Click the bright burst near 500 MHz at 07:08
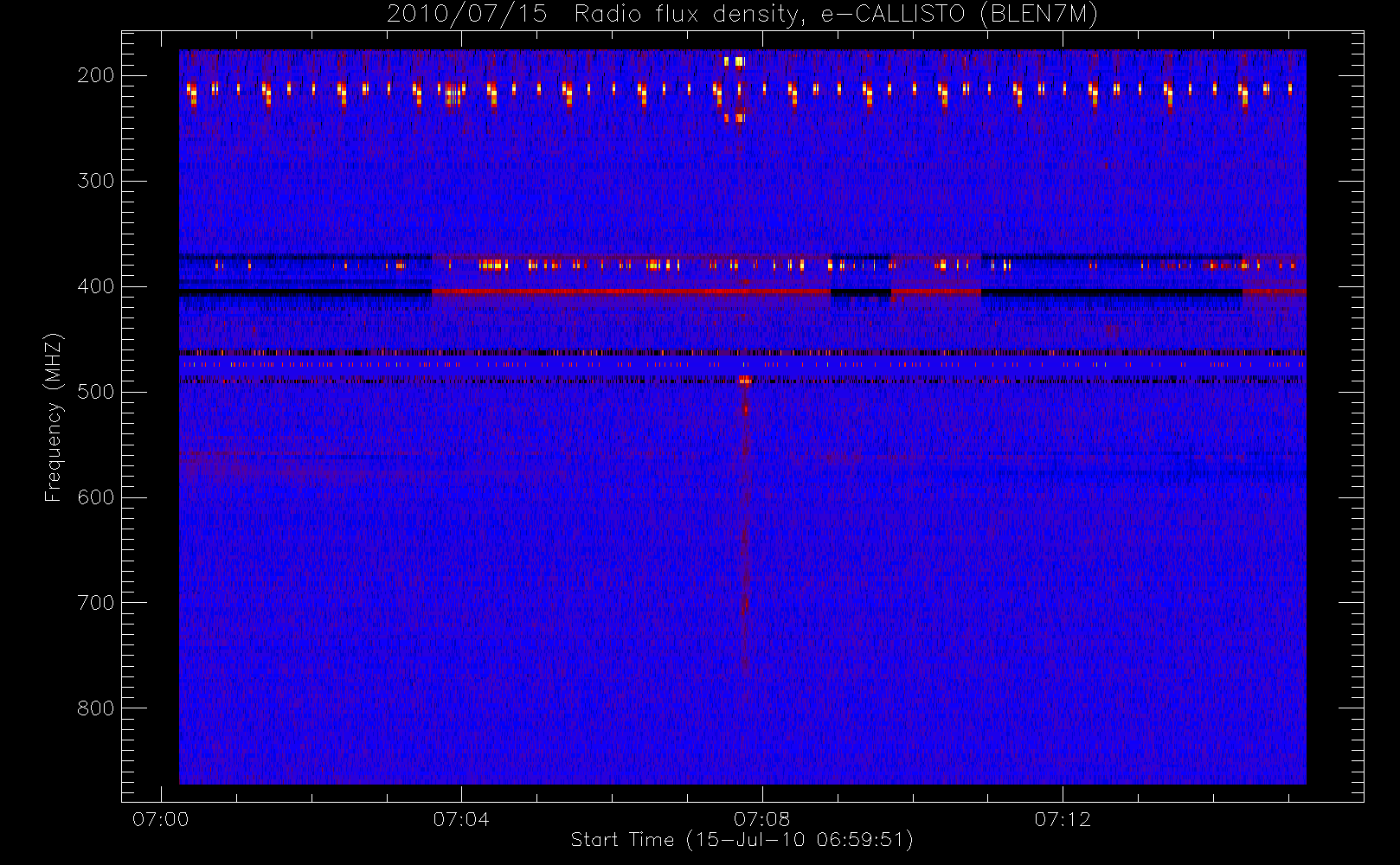 coord(745,380)
